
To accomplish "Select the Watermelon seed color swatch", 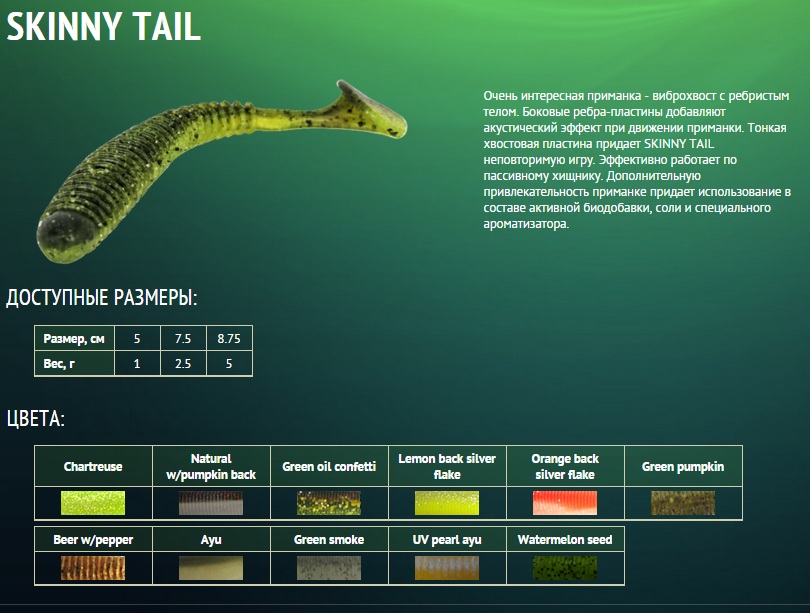I will pyautogui.click(x=565, y=568).
